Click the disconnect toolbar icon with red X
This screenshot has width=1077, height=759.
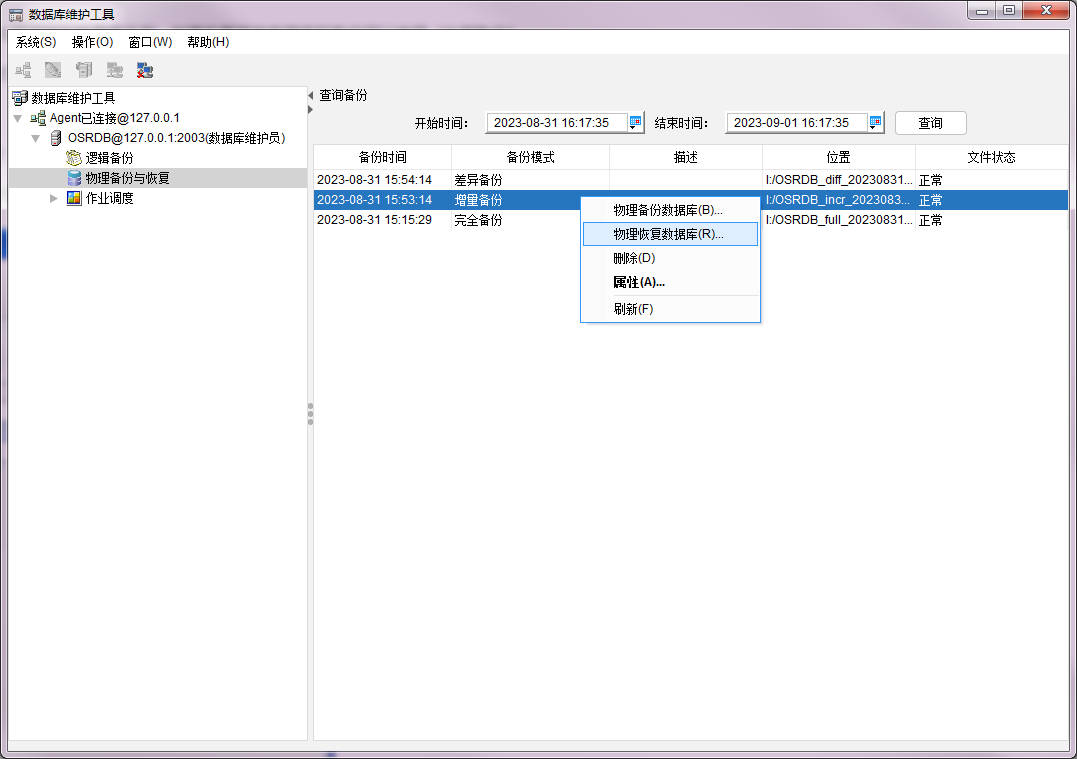[x=145, y=70]
